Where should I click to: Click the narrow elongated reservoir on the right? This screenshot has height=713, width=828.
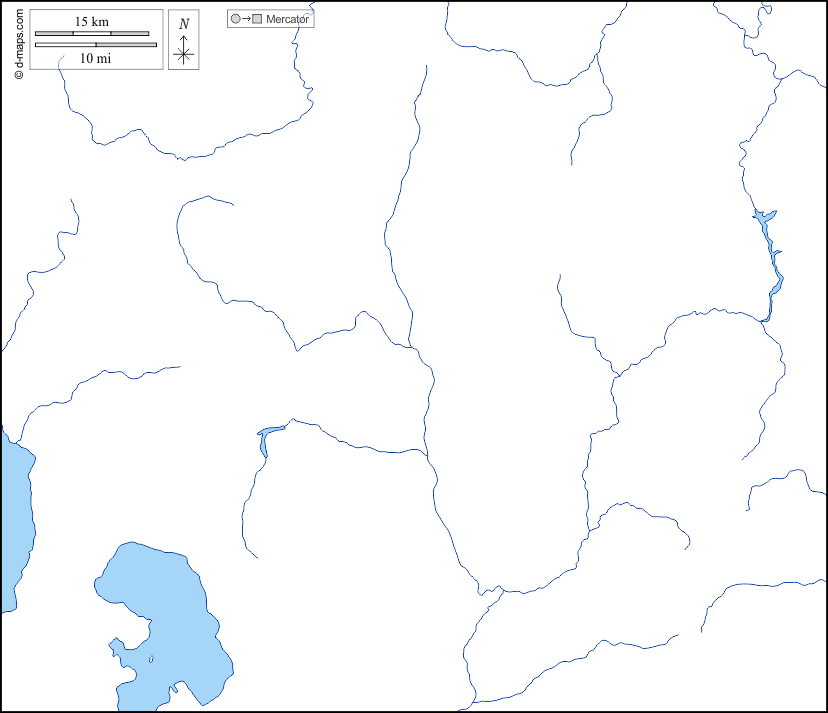coord(772,265)
